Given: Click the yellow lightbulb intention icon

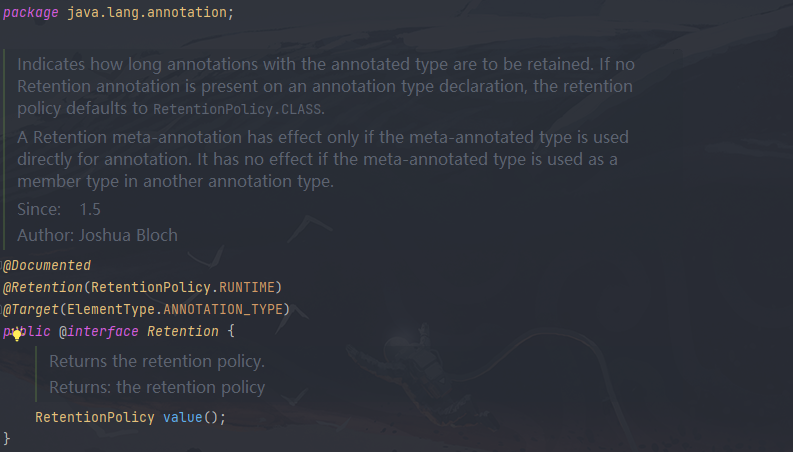Looking at the screenshot, I should coord(17,335).
